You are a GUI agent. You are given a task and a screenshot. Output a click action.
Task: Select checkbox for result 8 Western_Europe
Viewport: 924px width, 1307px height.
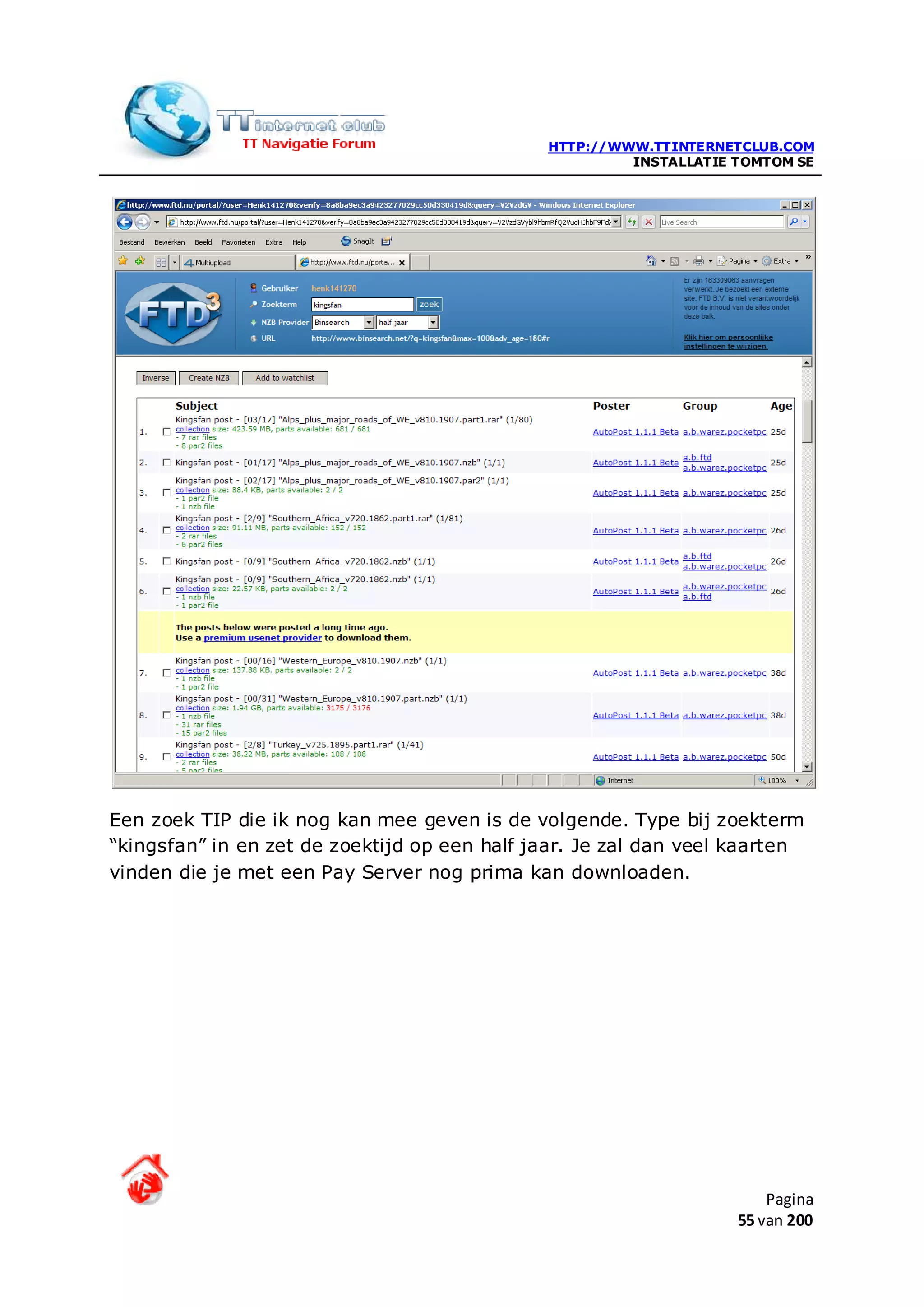coord(166,715)
